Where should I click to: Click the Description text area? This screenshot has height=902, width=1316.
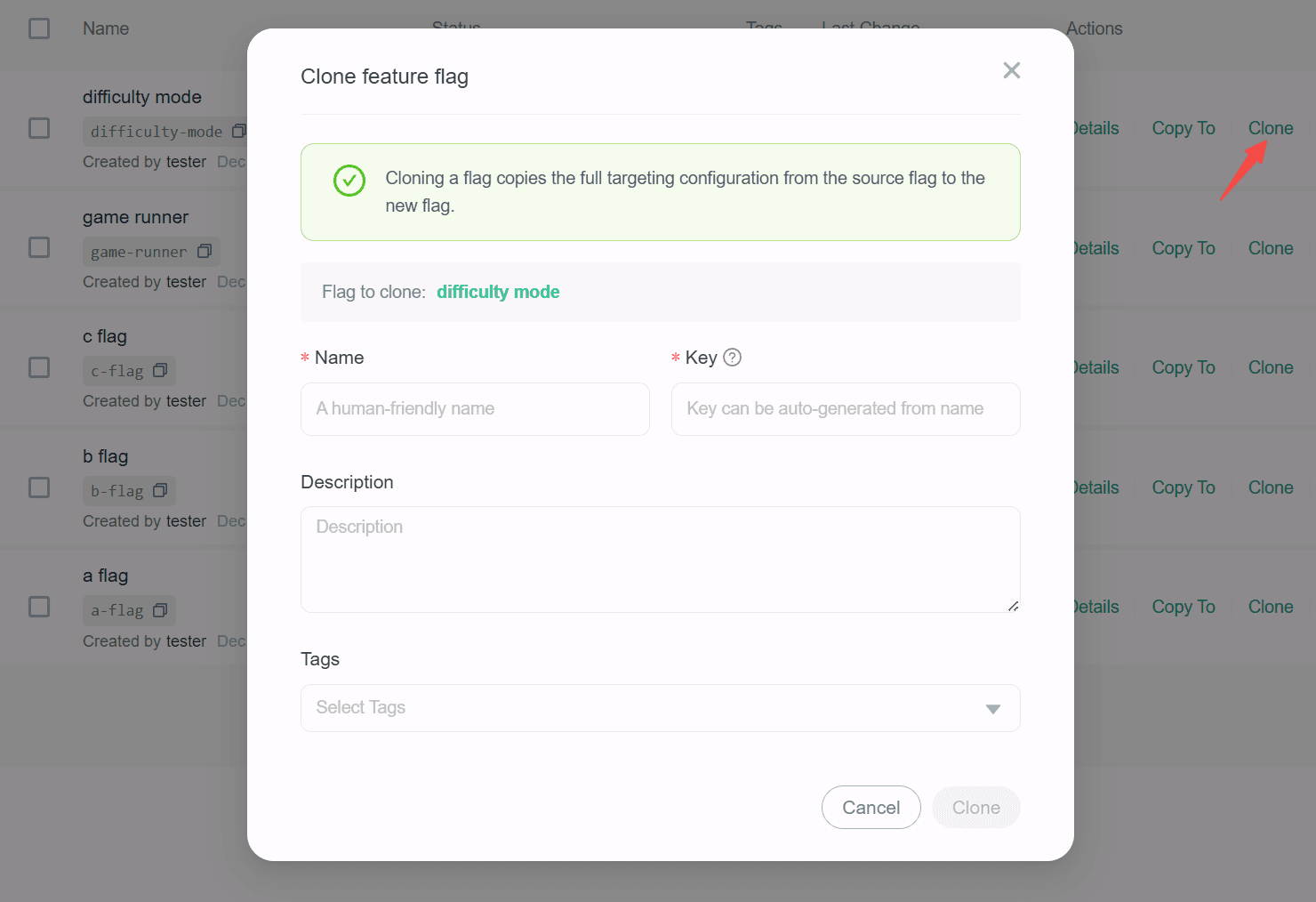click(660, 560)
